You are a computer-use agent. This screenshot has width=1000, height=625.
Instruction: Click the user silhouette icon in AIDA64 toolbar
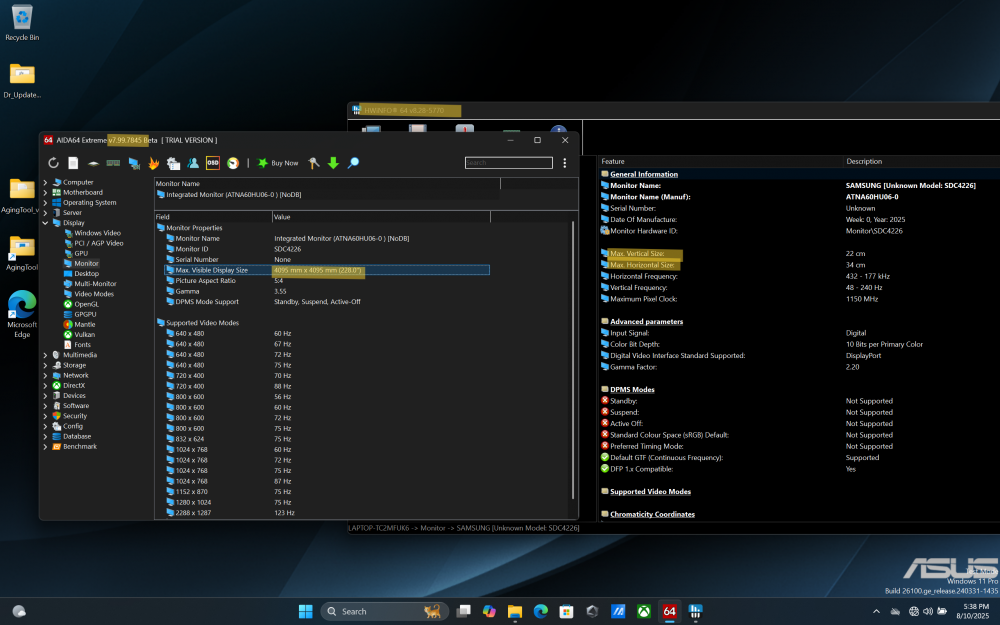[x=193, y=163]
